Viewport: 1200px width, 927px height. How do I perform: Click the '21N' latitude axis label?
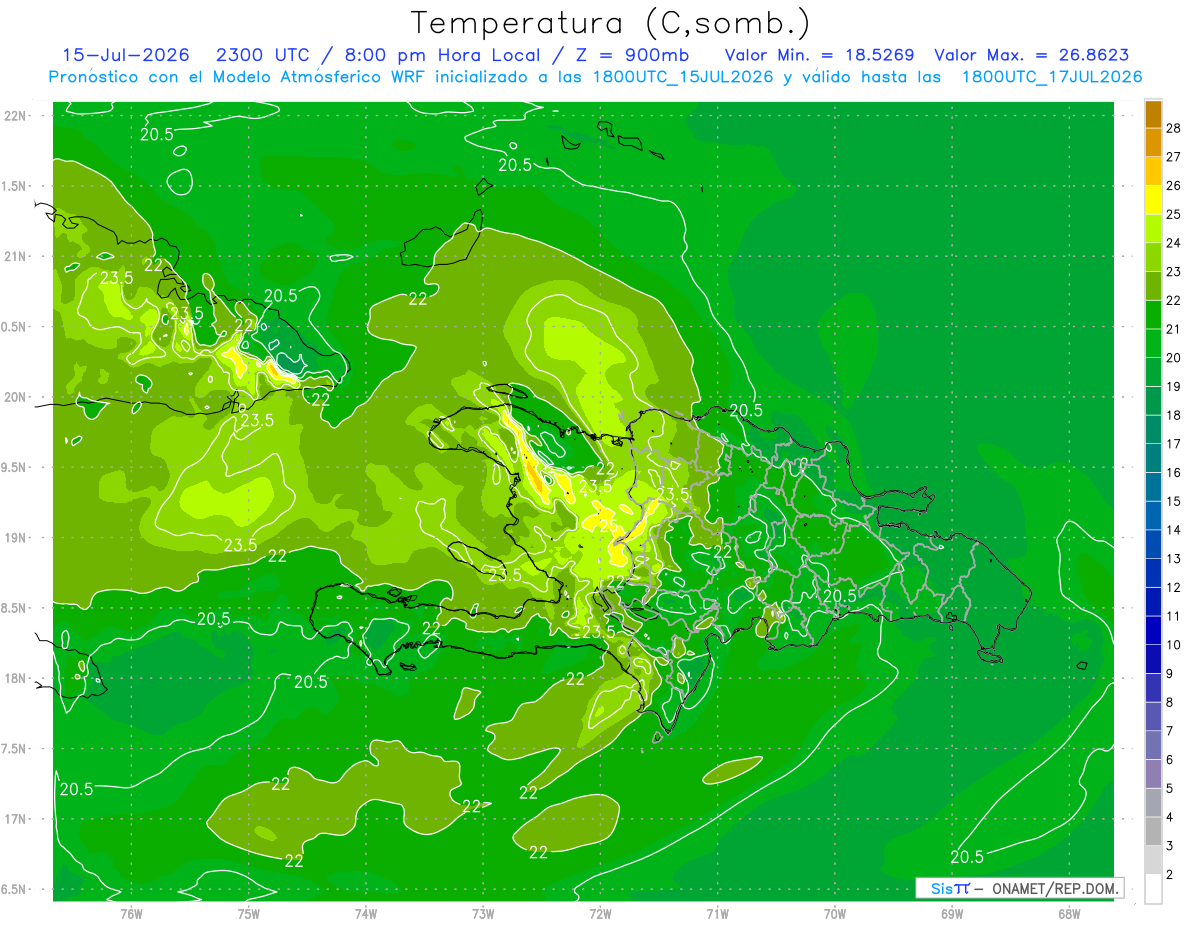(x=16, y=256)
